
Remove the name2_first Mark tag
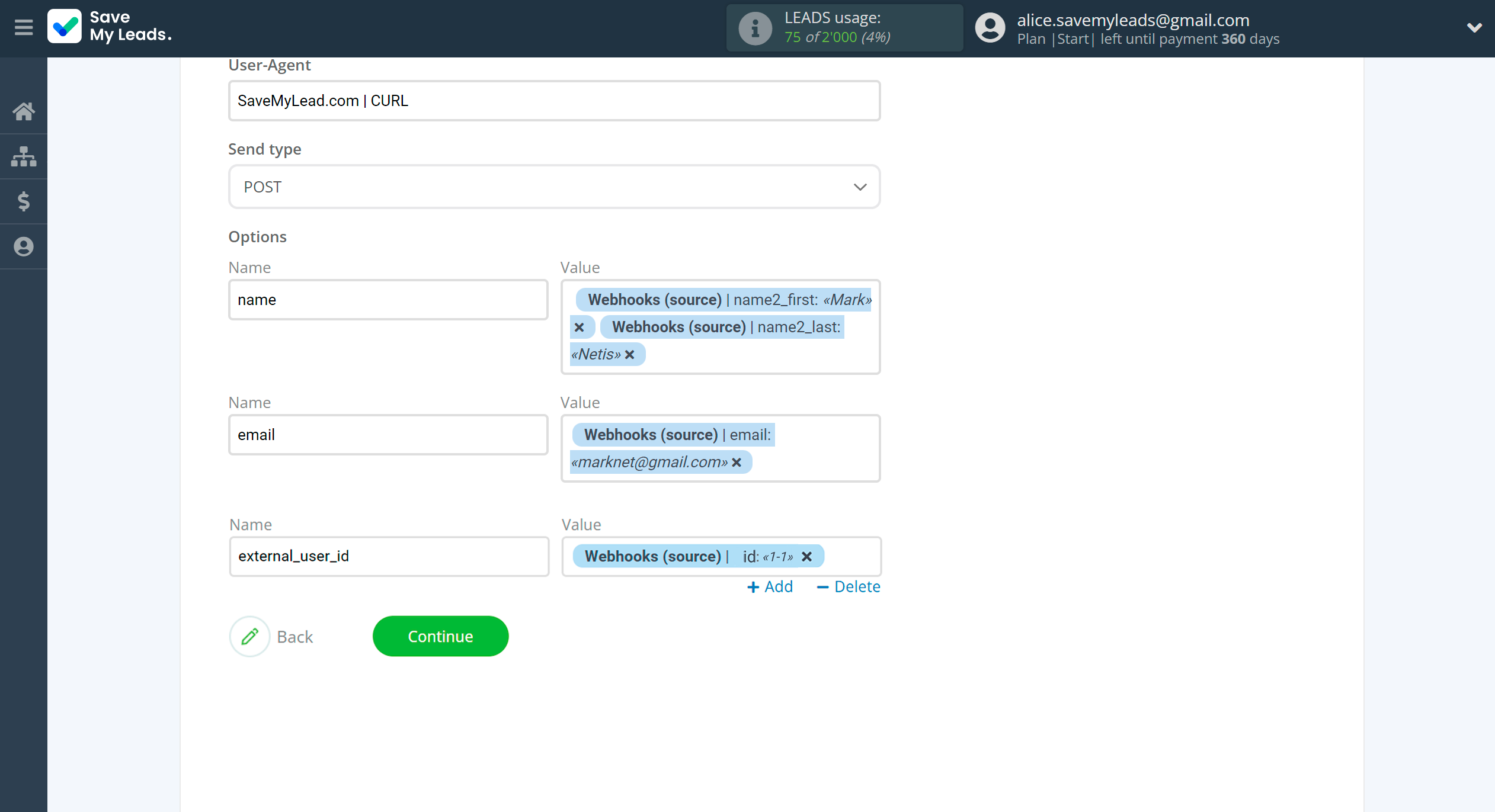point(580,328)
